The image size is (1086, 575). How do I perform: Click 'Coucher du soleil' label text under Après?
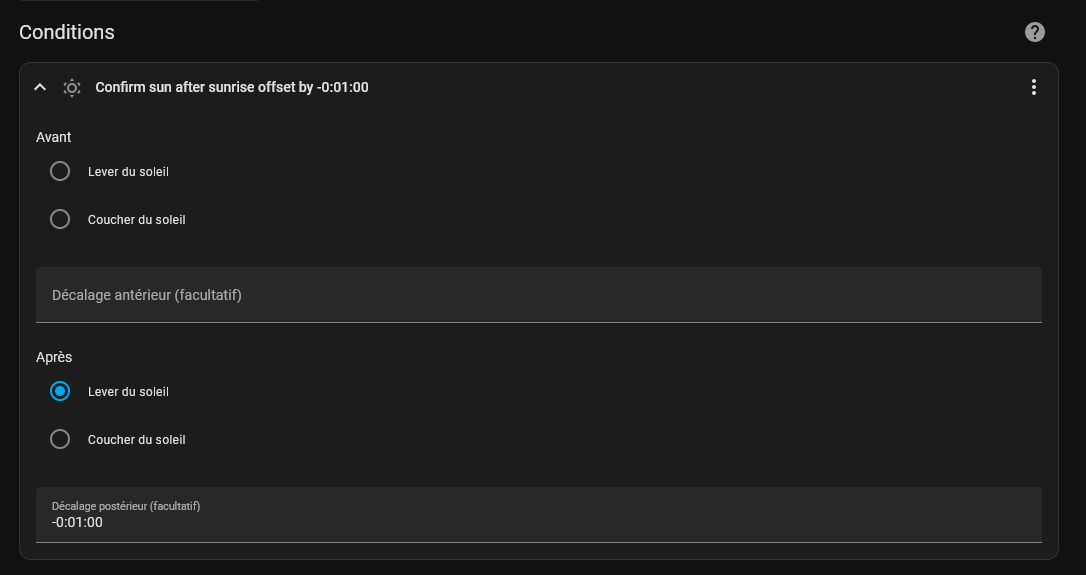(136, 440)
